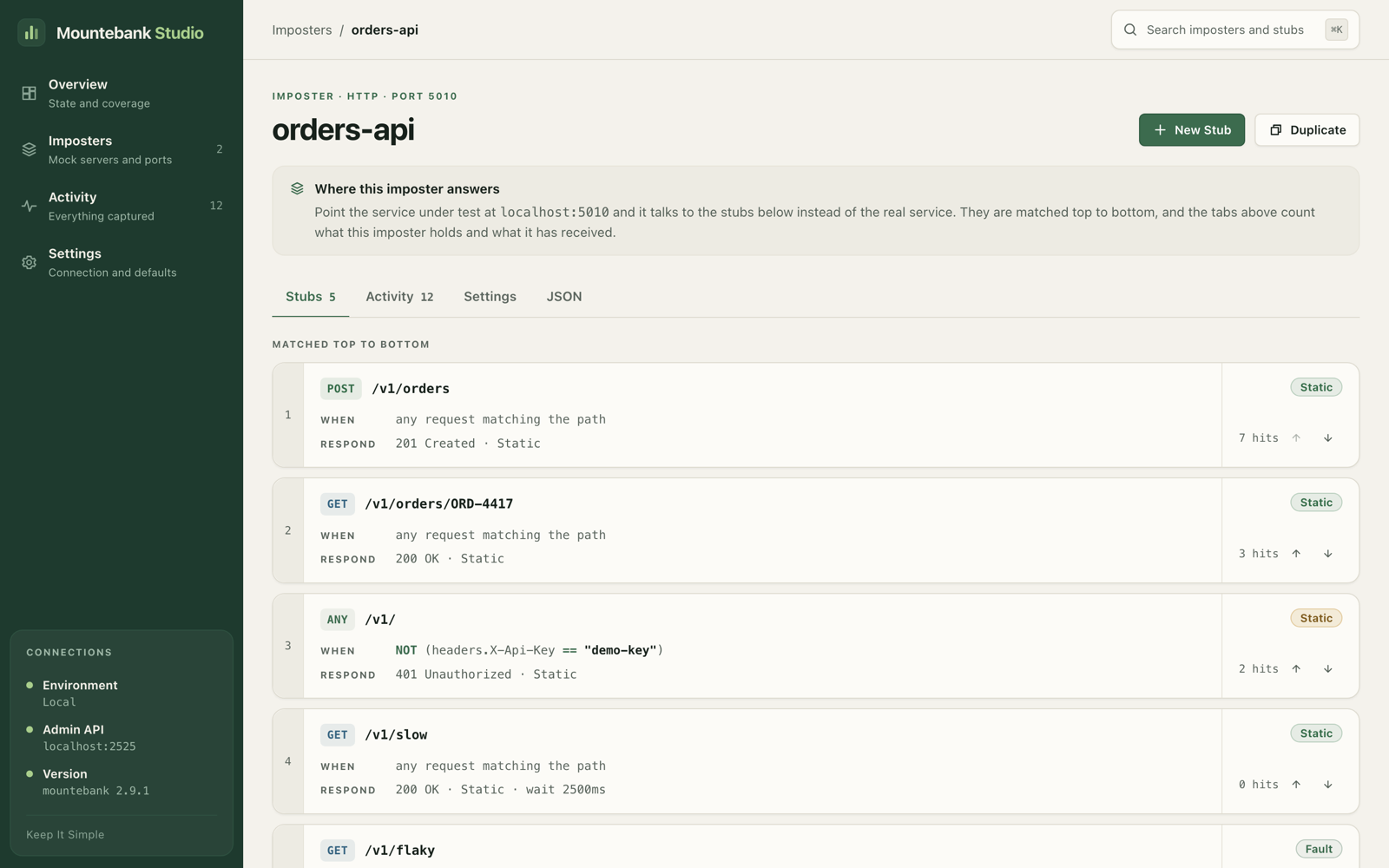Image resolution: width=1389 pixels, height=868 pixels.
Task: Switch to the Stubs tab
Action: coord(311,297)
